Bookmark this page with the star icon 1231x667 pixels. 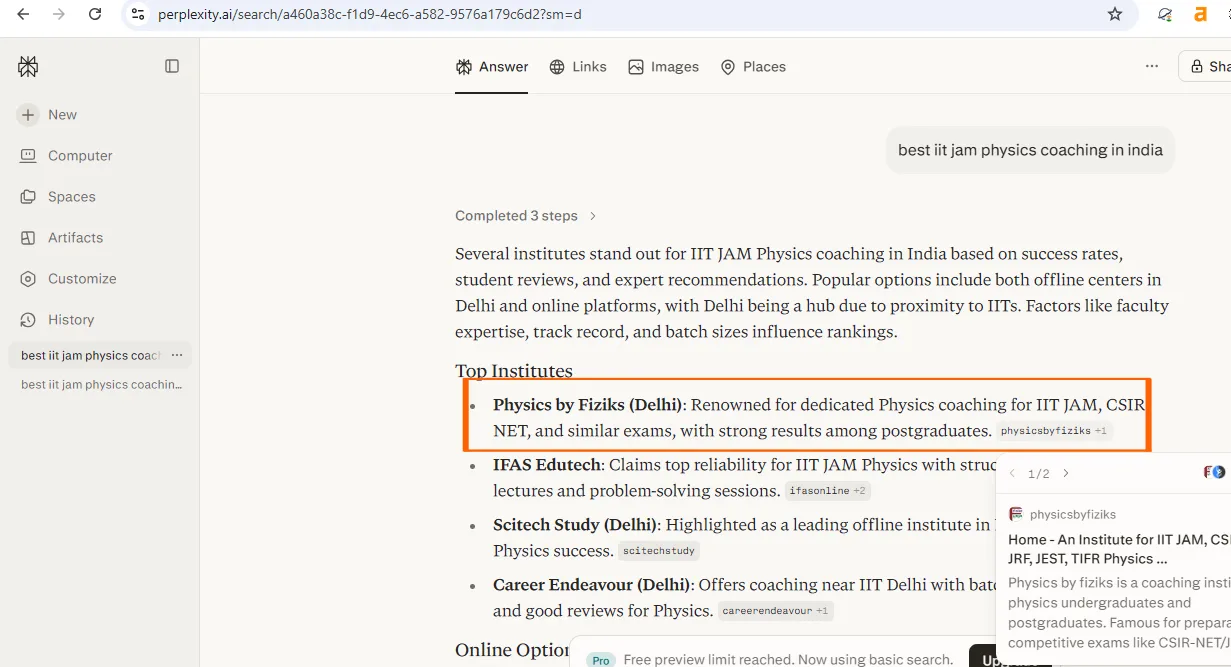1115,14
